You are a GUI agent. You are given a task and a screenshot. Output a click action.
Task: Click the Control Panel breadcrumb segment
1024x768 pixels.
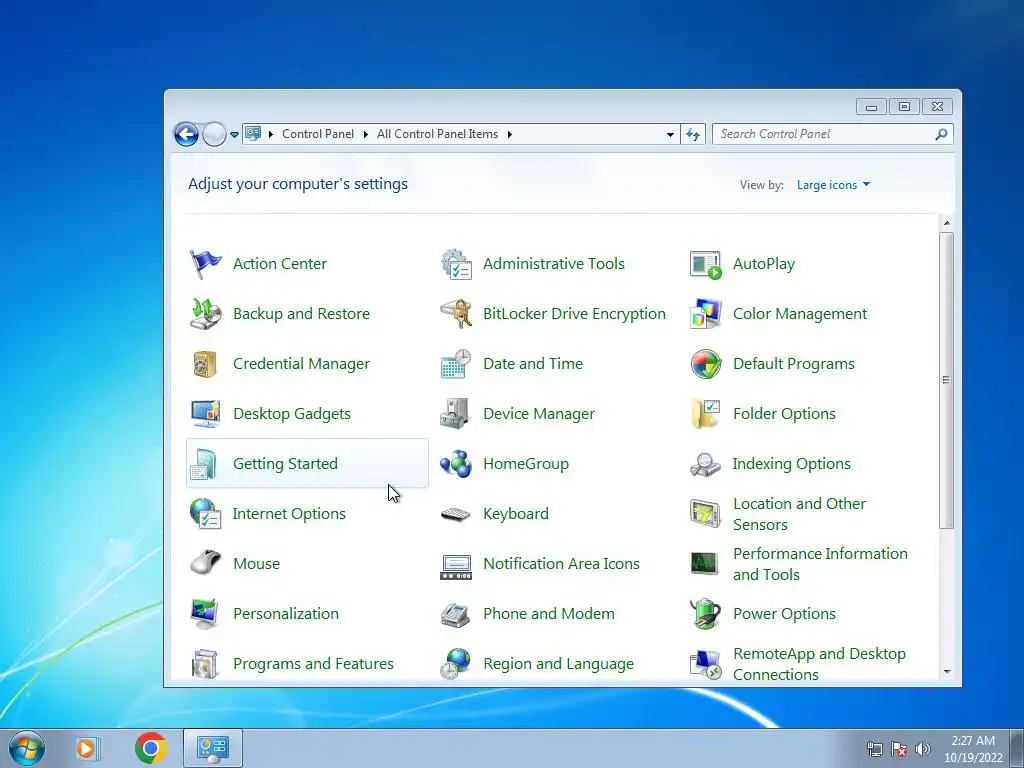point(317,134)
